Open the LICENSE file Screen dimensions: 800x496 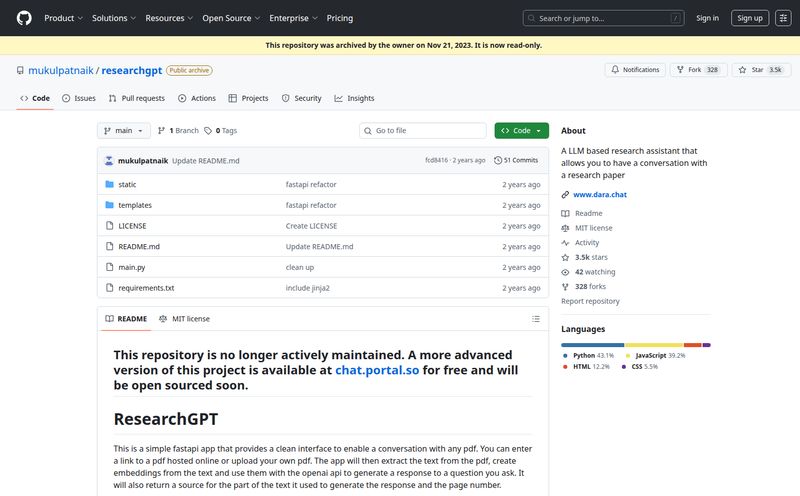[132, 226]
